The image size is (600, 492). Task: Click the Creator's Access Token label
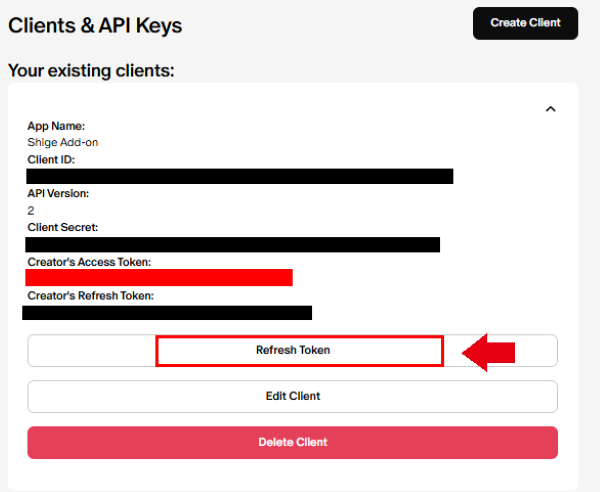[89, 261]
